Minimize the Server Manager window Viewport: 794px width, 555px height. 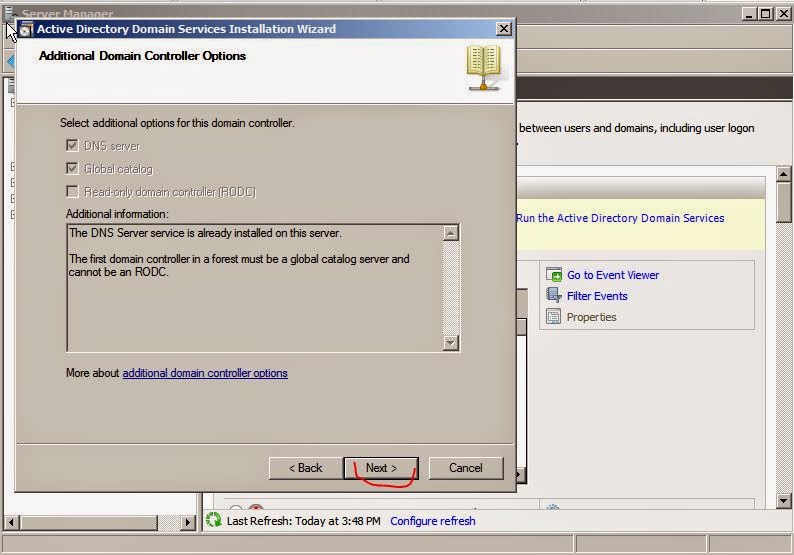point(750,14)
